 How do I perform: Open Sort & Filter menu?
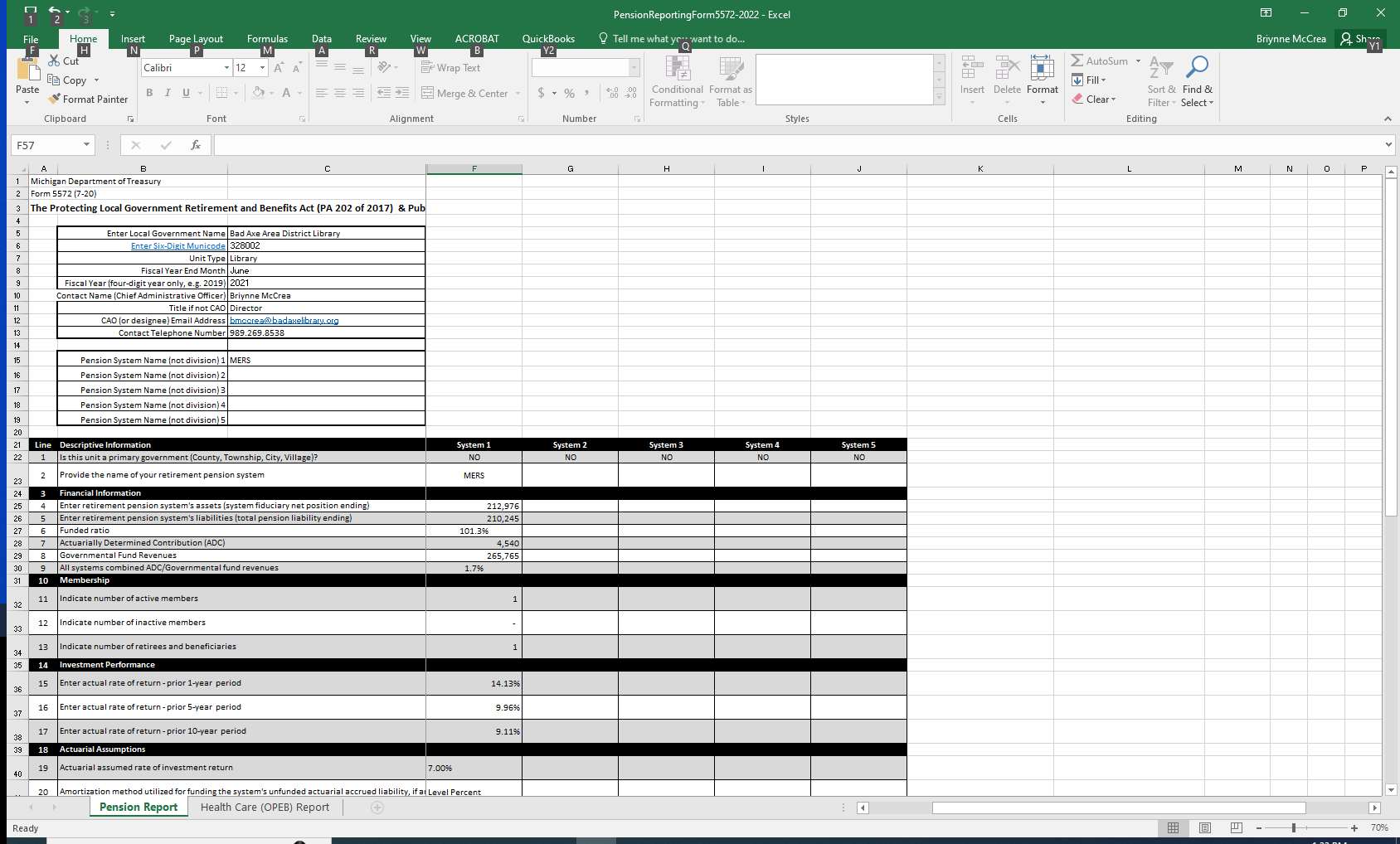coord(1161,81)
